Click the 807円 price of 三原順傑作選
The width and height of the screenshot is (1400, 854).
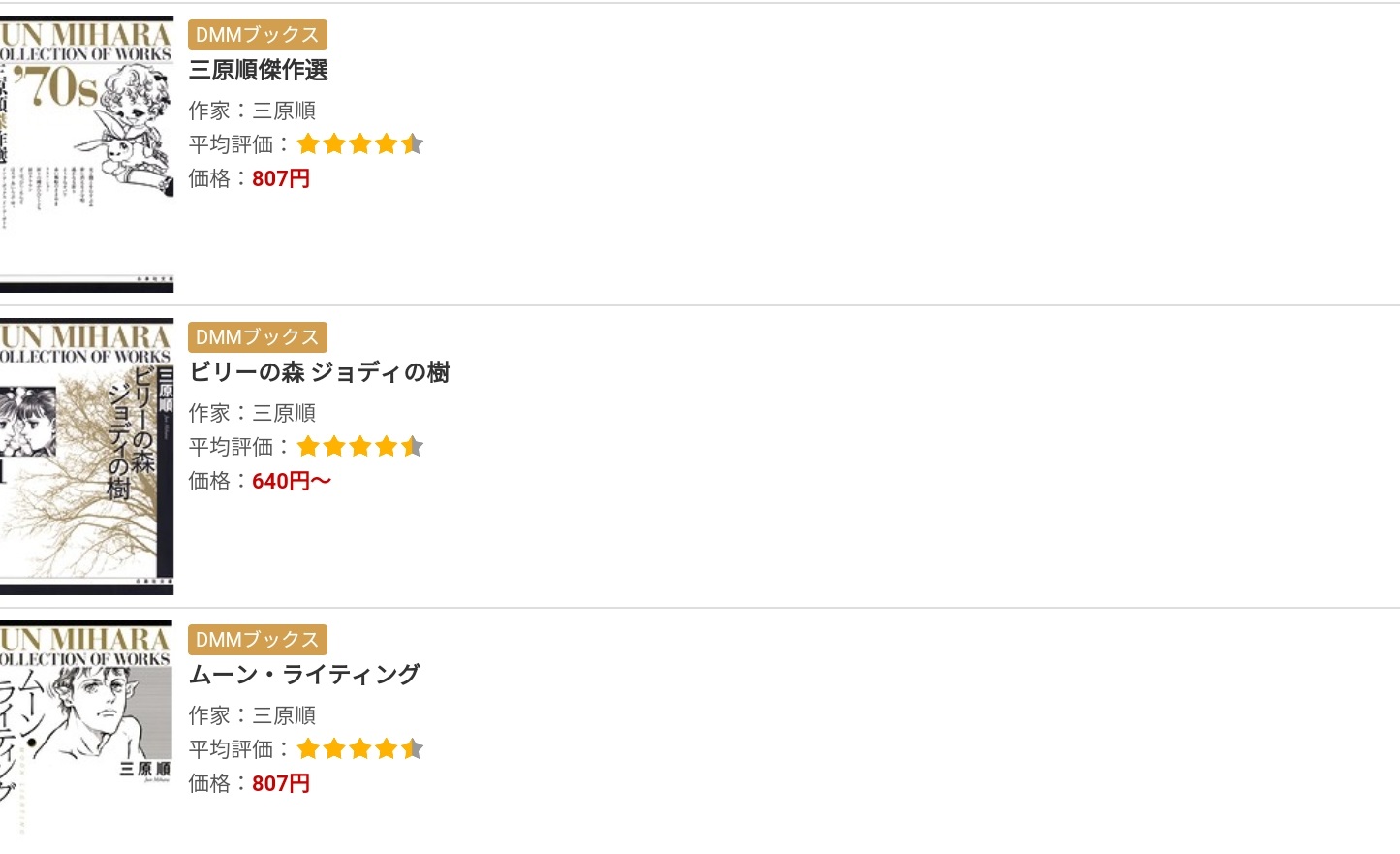point(281,178)
